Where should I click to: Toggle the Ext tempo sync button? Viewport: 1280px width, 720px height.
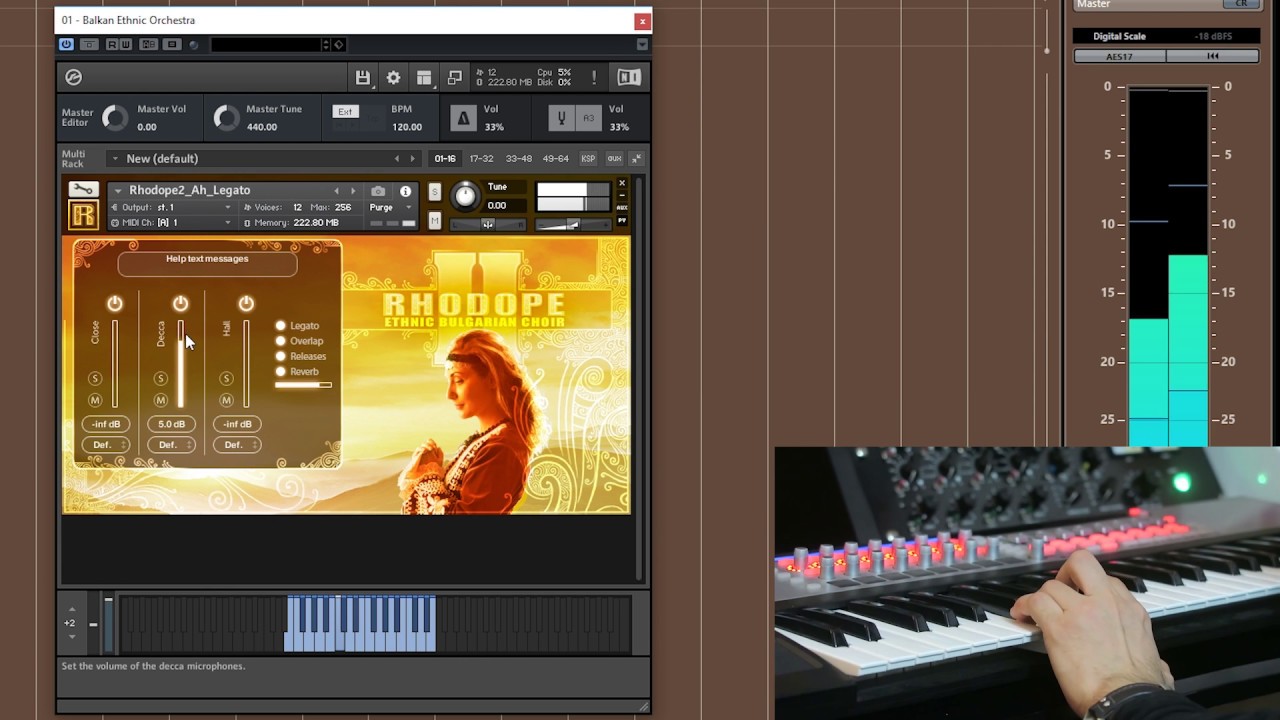(345, 112)
